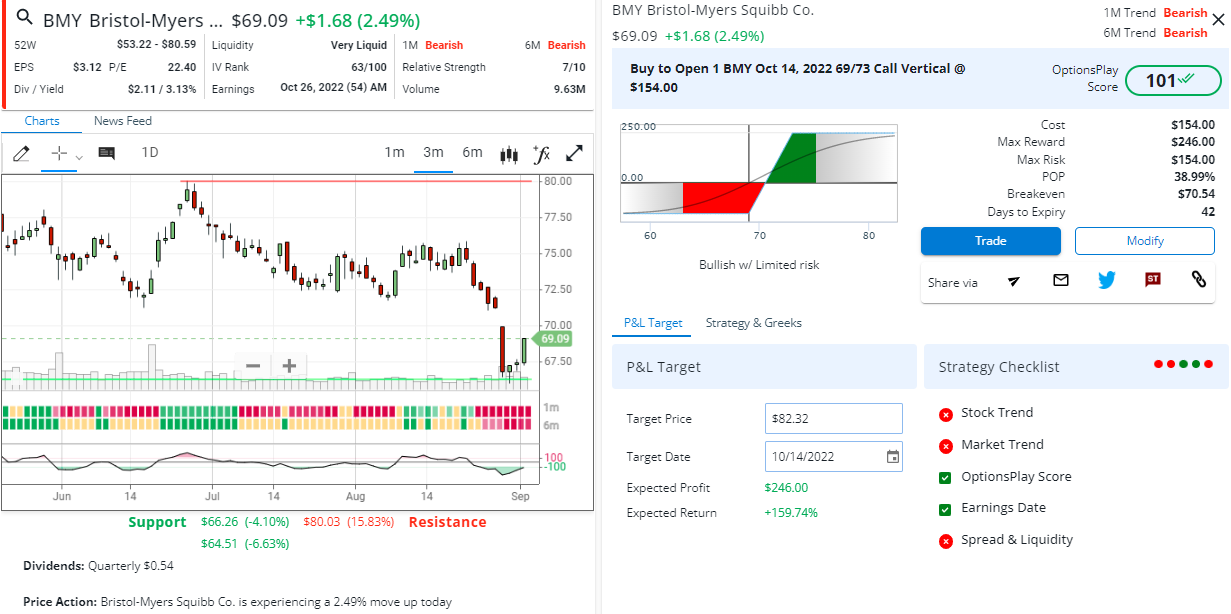Click the Earnings value Oct 26, 2022 (54) AM
1231x614 pixels.
[x=333, y=89]
